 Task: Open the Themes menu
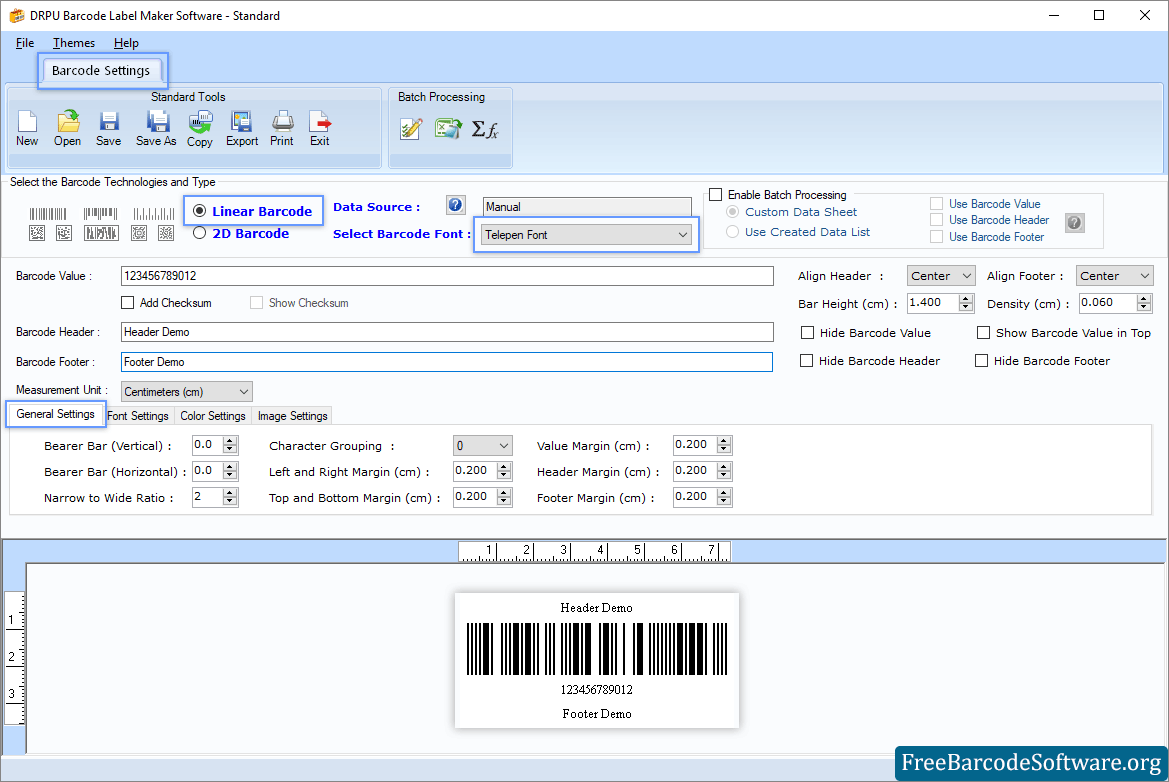coord(74,43)
